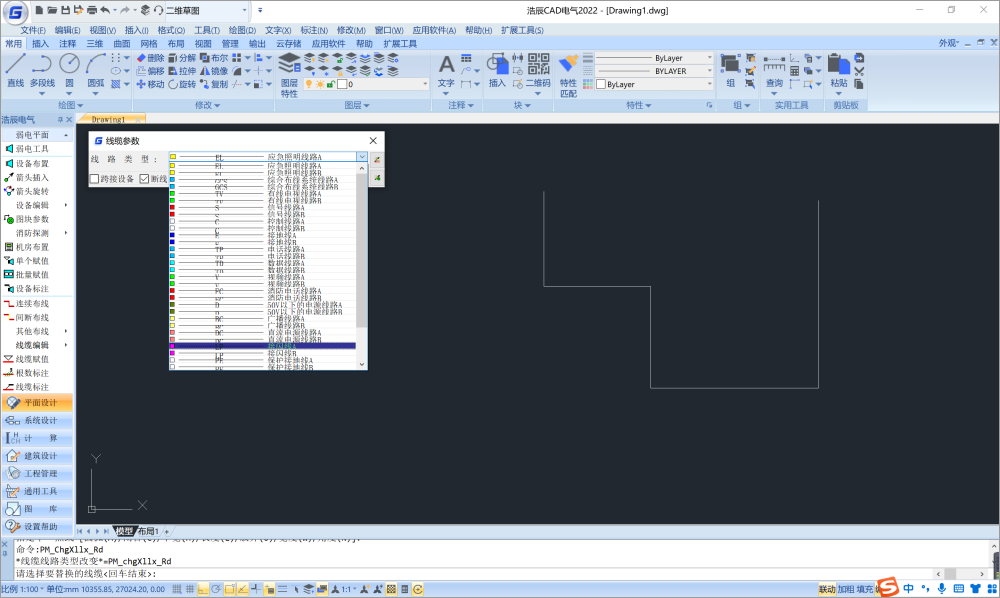Open the 图层特性 layer properties manager
This screenshot has height=598, width=1000.
coord(289,74)
